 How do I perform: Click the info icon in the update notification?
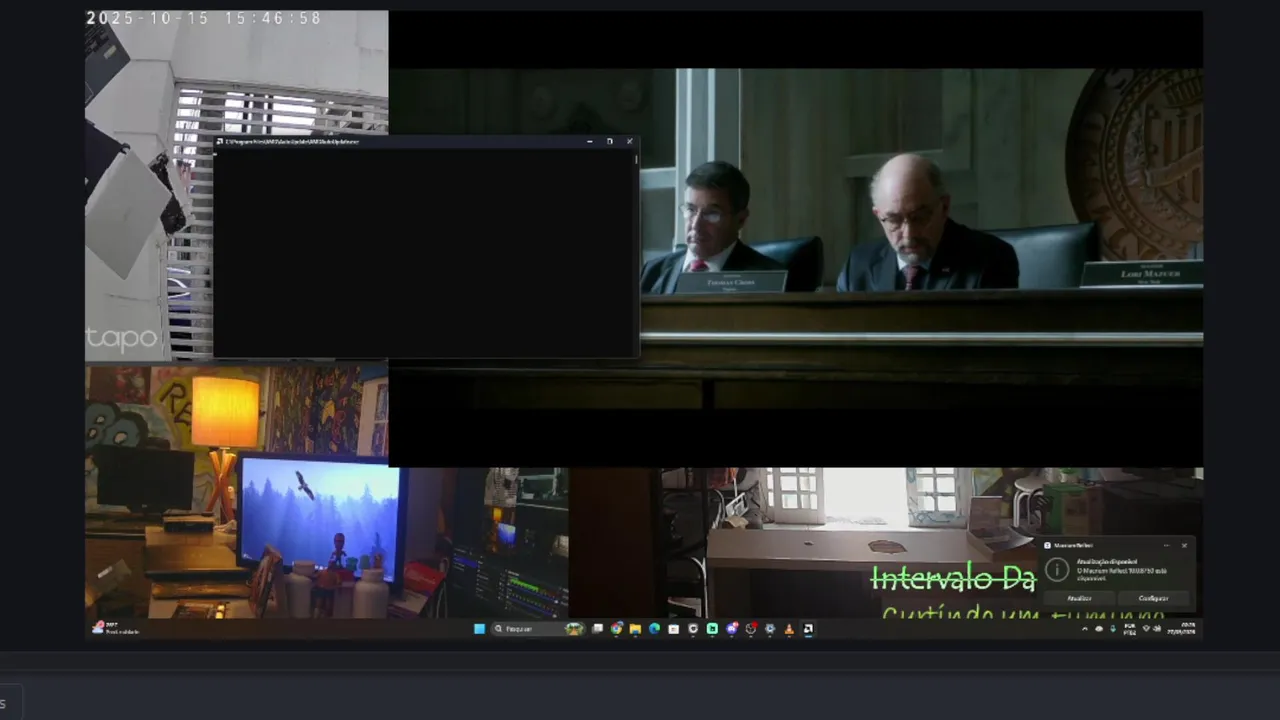click(1057, 570)
